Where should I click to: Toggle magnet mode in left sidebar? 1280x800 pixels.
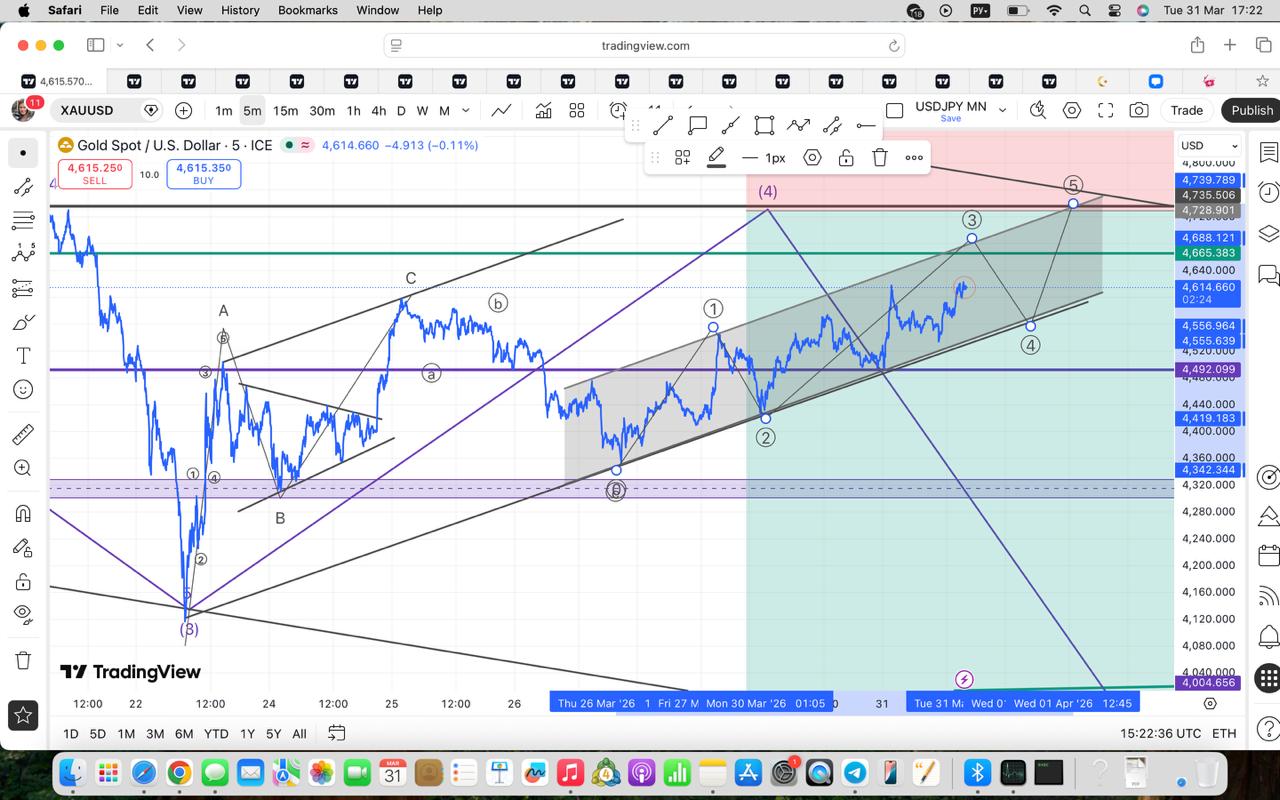click(x=23, y=514)
